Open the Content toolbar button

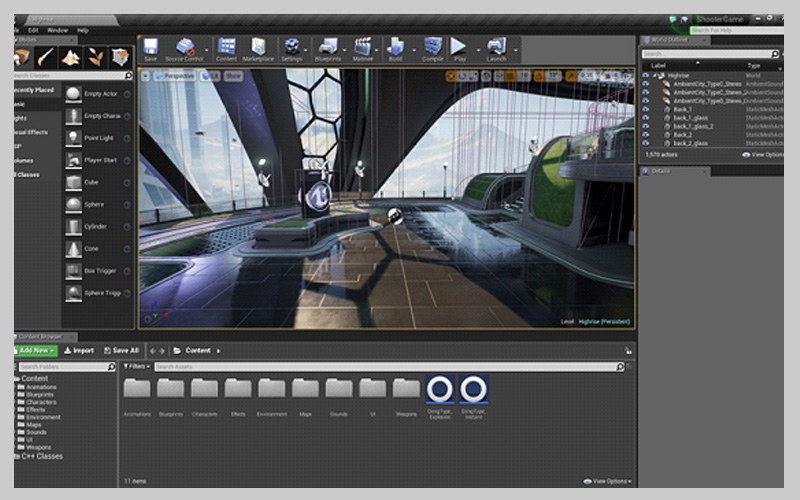coord(226,49)
